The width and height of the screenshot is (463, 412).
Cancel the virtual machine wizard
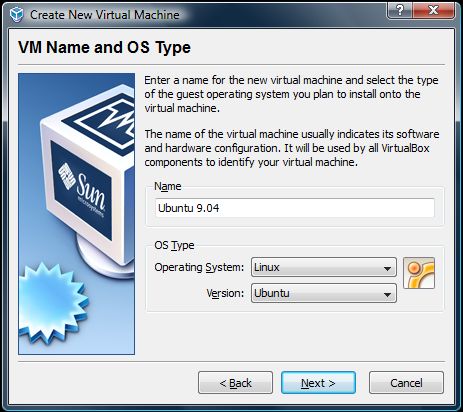tap(406, 383)
